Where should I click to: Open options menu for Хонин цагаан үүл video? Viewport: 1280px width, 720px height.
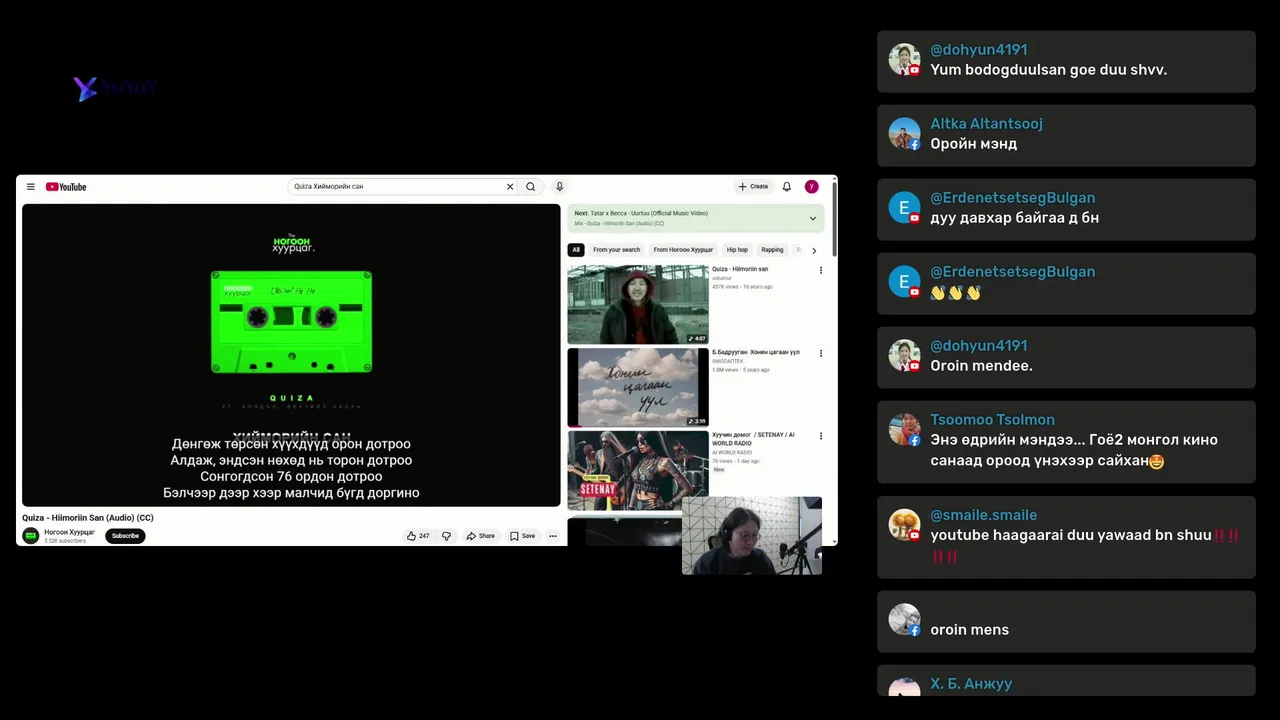(821, 353)
